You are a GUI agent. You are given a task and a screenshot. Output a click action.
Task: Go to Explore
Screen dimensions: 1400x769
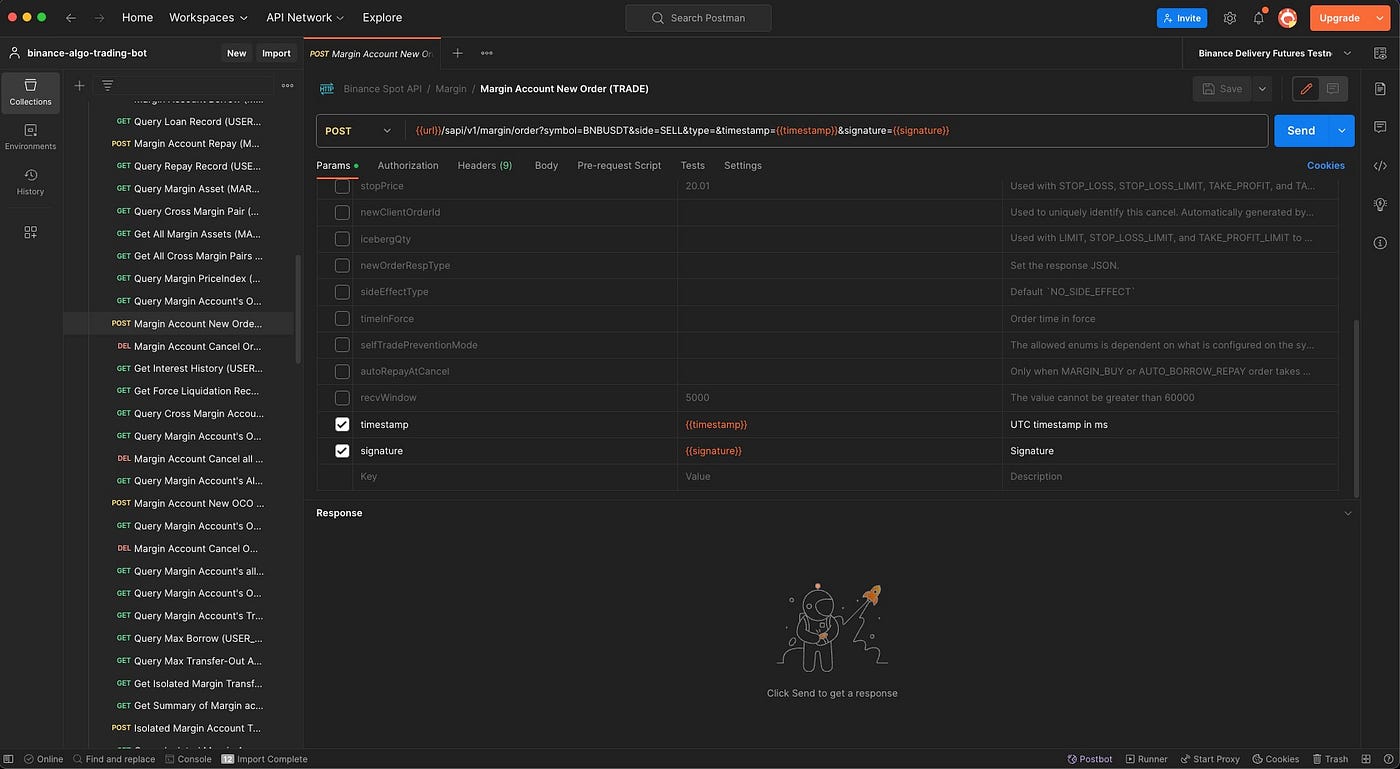point(382,18)
